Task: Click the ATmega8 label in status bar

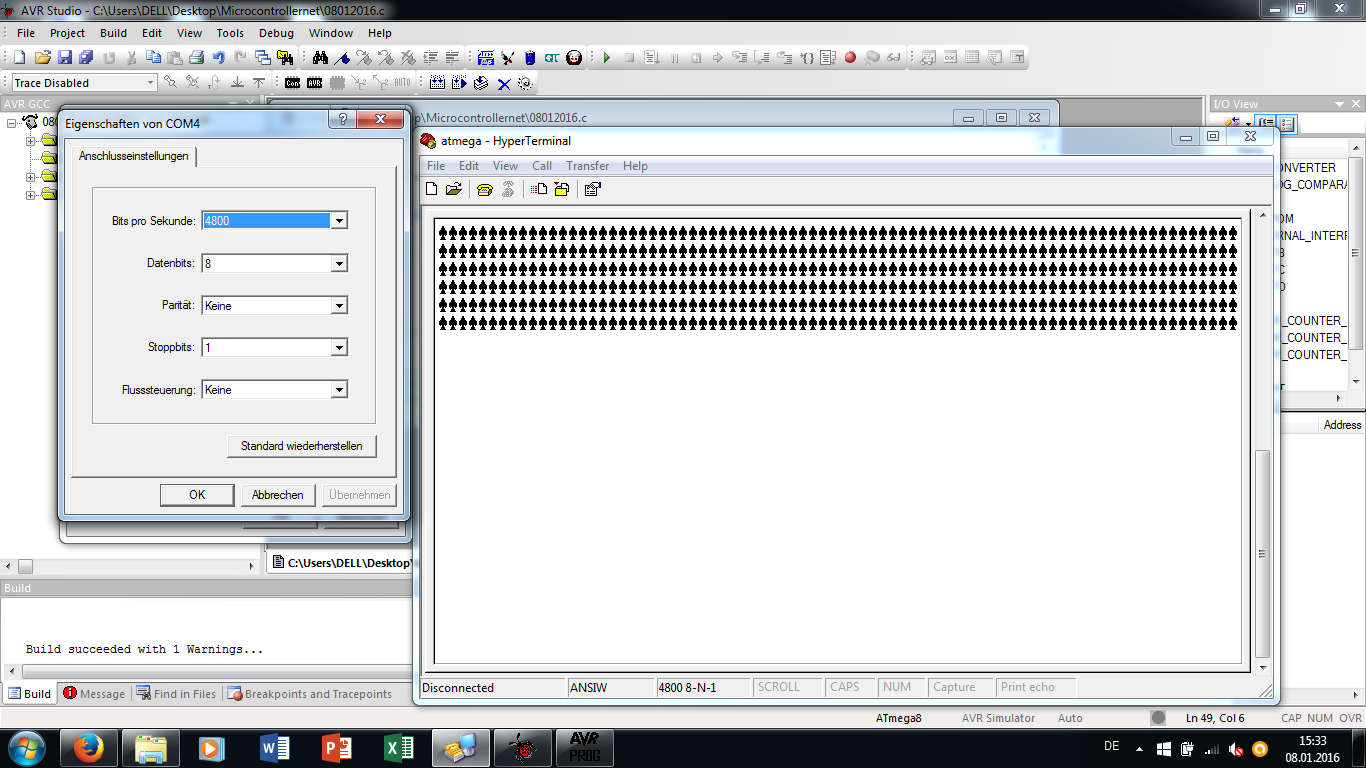Action: pos(898,718)
